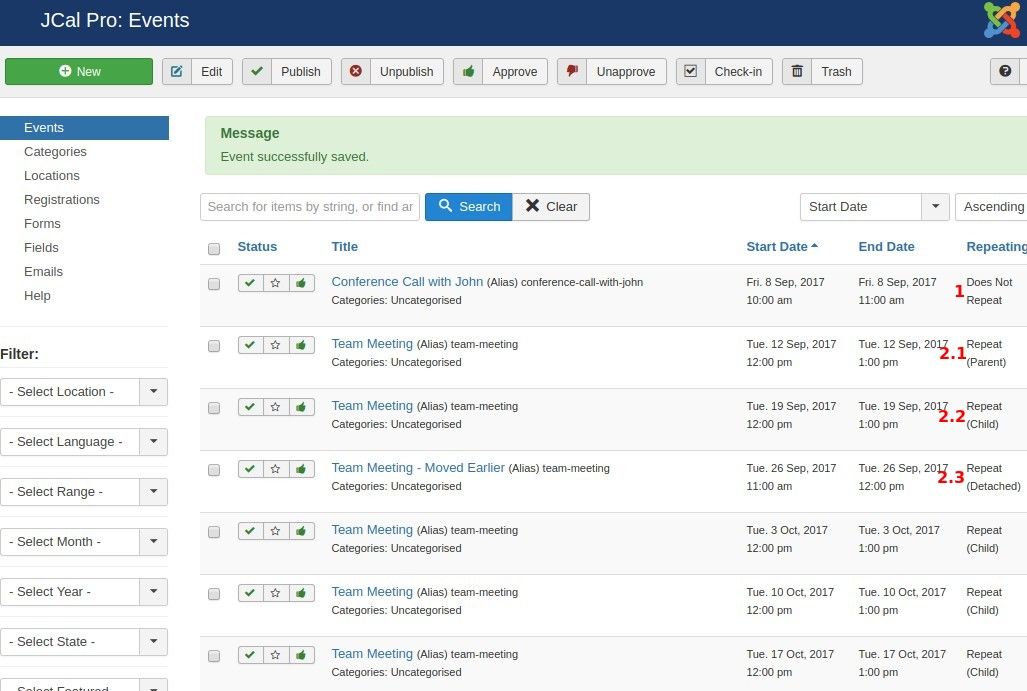The height and width of the screenshot is (691, 1027).
Task: Clear the search filter
Action: (x=551, y=207)
